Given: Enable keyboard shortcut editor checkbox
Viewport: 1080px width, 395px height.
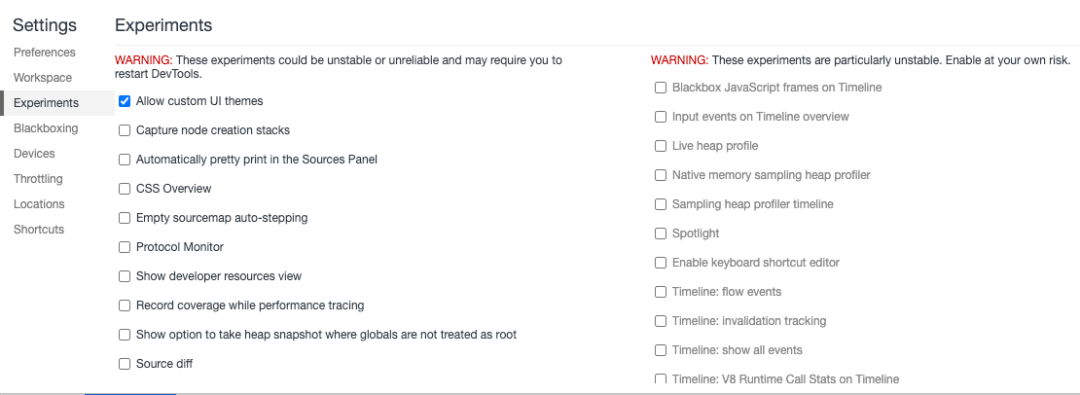Looking at the screenshot, I should (661, 263).
